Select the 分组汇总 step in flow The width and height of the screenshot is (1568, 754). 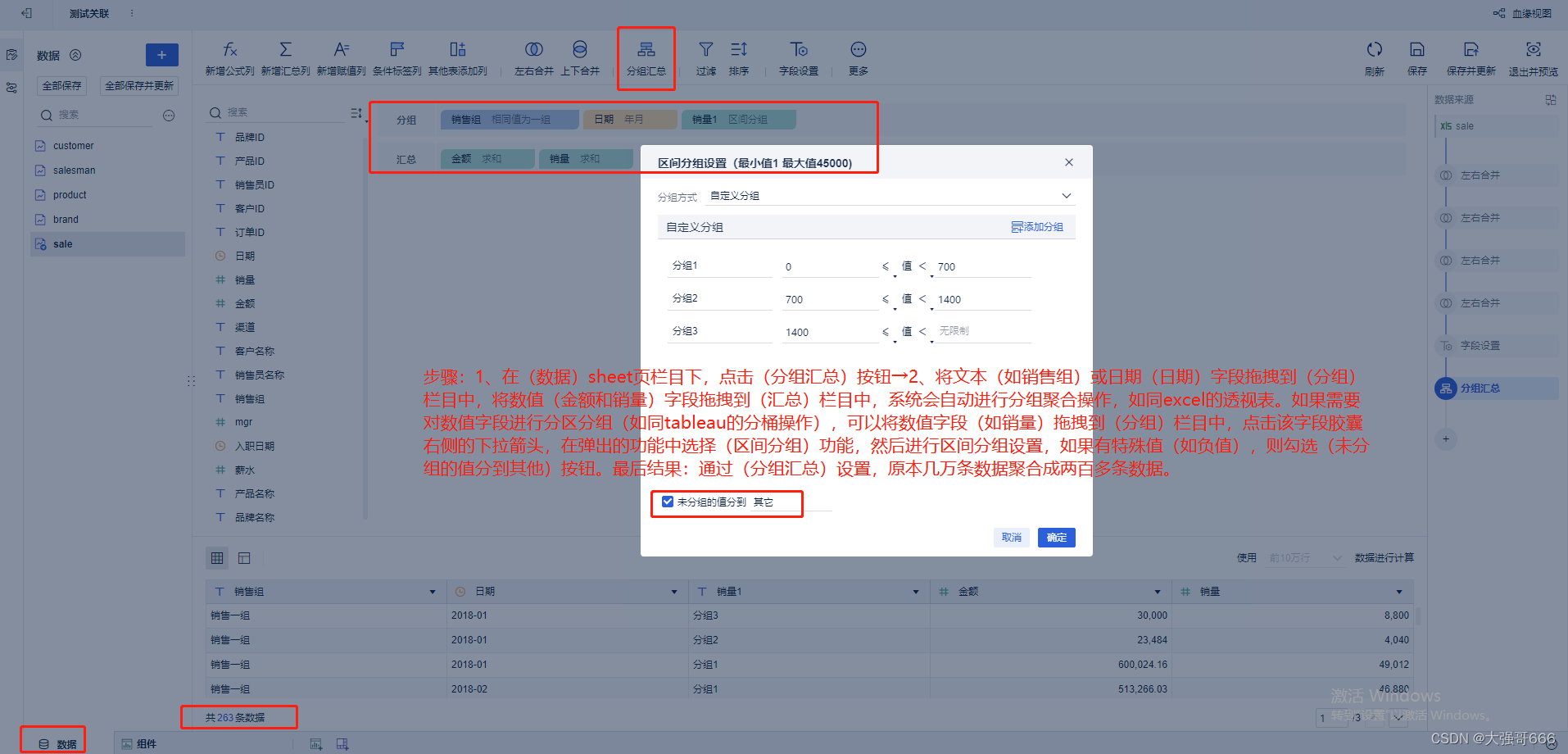[1496, 388]
